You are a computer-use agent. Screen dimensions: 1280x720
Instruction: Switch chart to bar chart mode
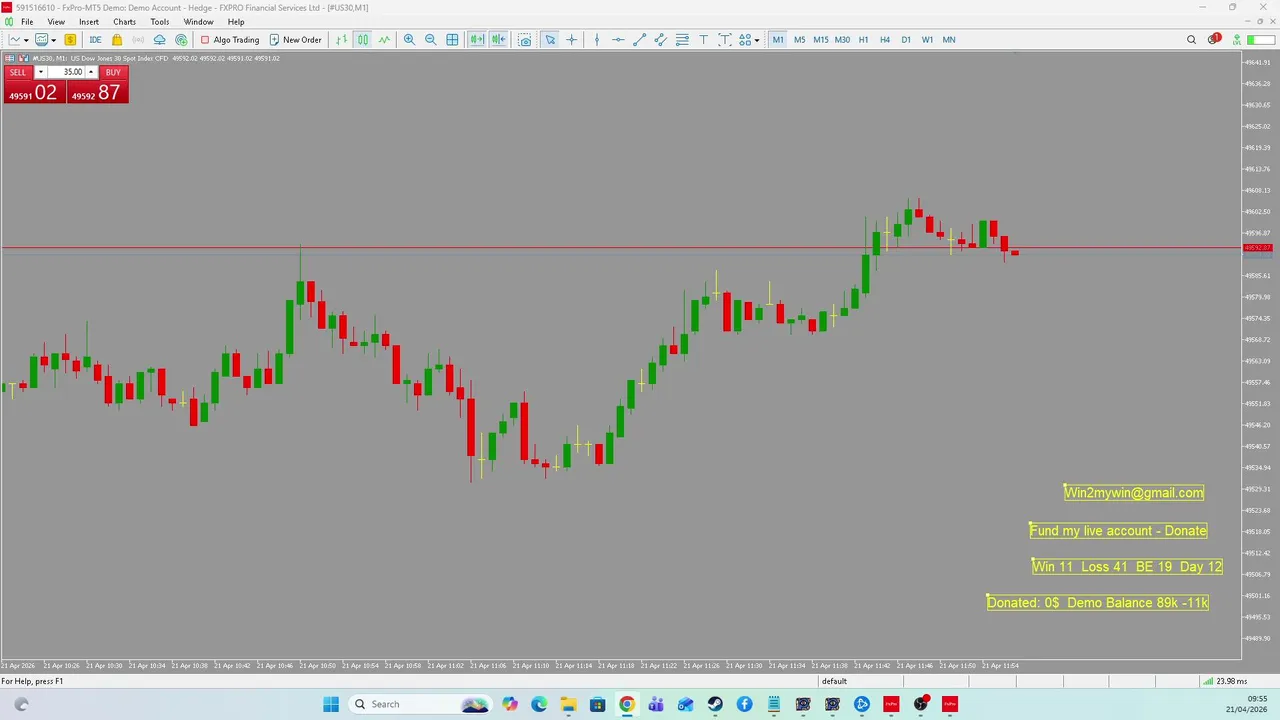tap(341, 40)
